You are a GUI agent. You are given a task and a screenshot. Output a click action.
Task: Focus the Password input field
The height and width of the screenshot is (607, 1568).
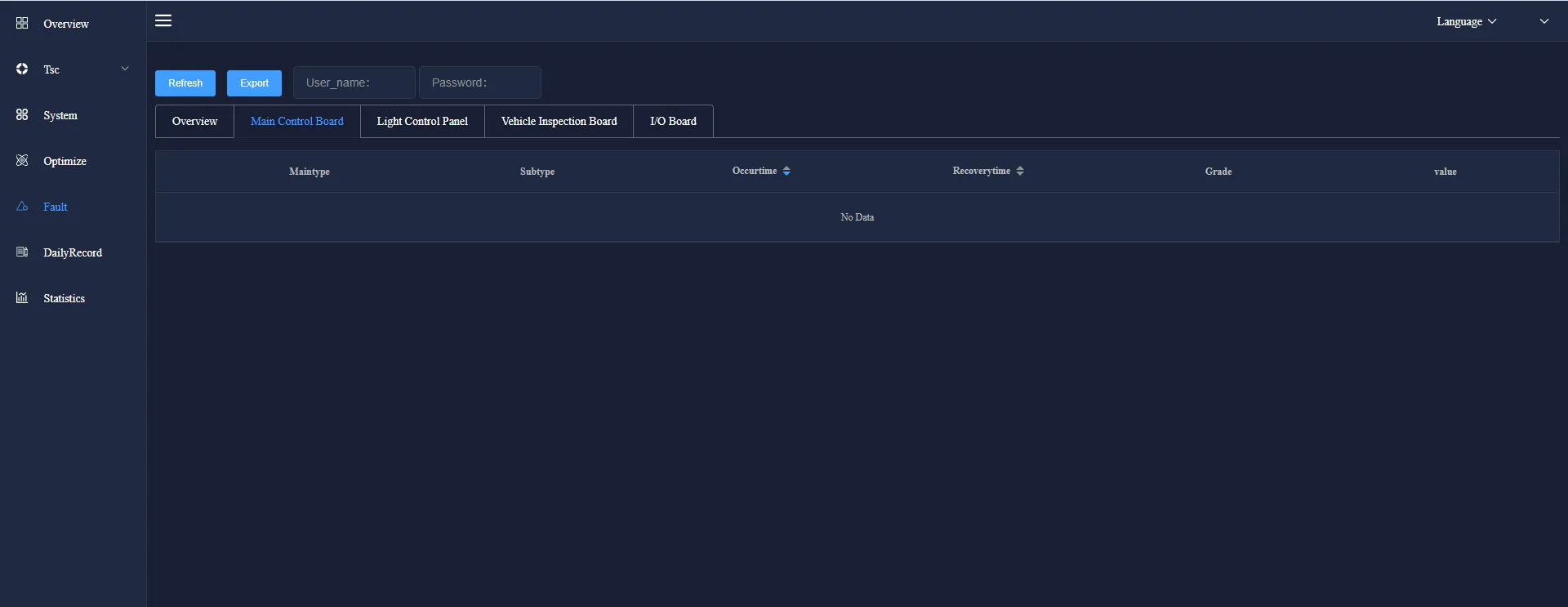point(480,83)
